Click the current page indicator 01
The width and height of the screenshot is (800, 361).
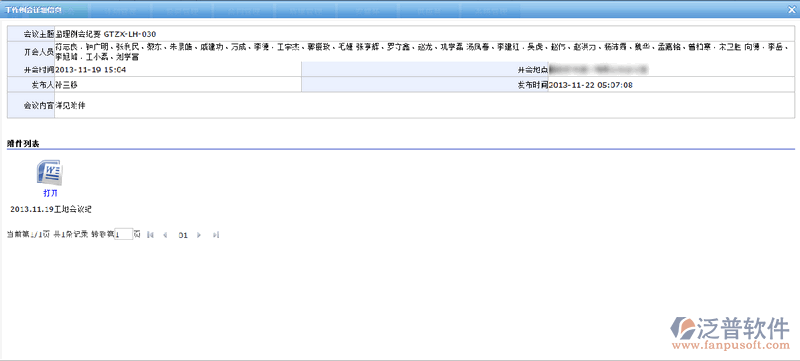pyautogui.click(x=183, y=235)
